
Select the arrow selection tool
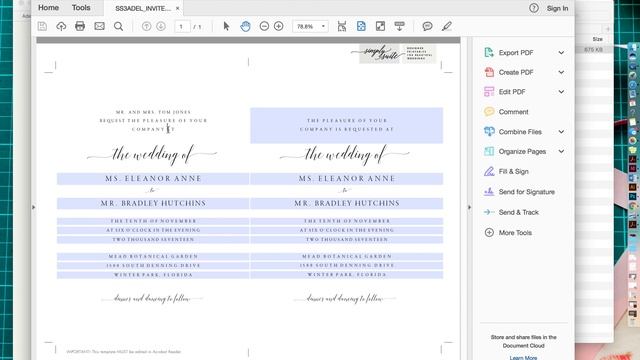(227, 27)
